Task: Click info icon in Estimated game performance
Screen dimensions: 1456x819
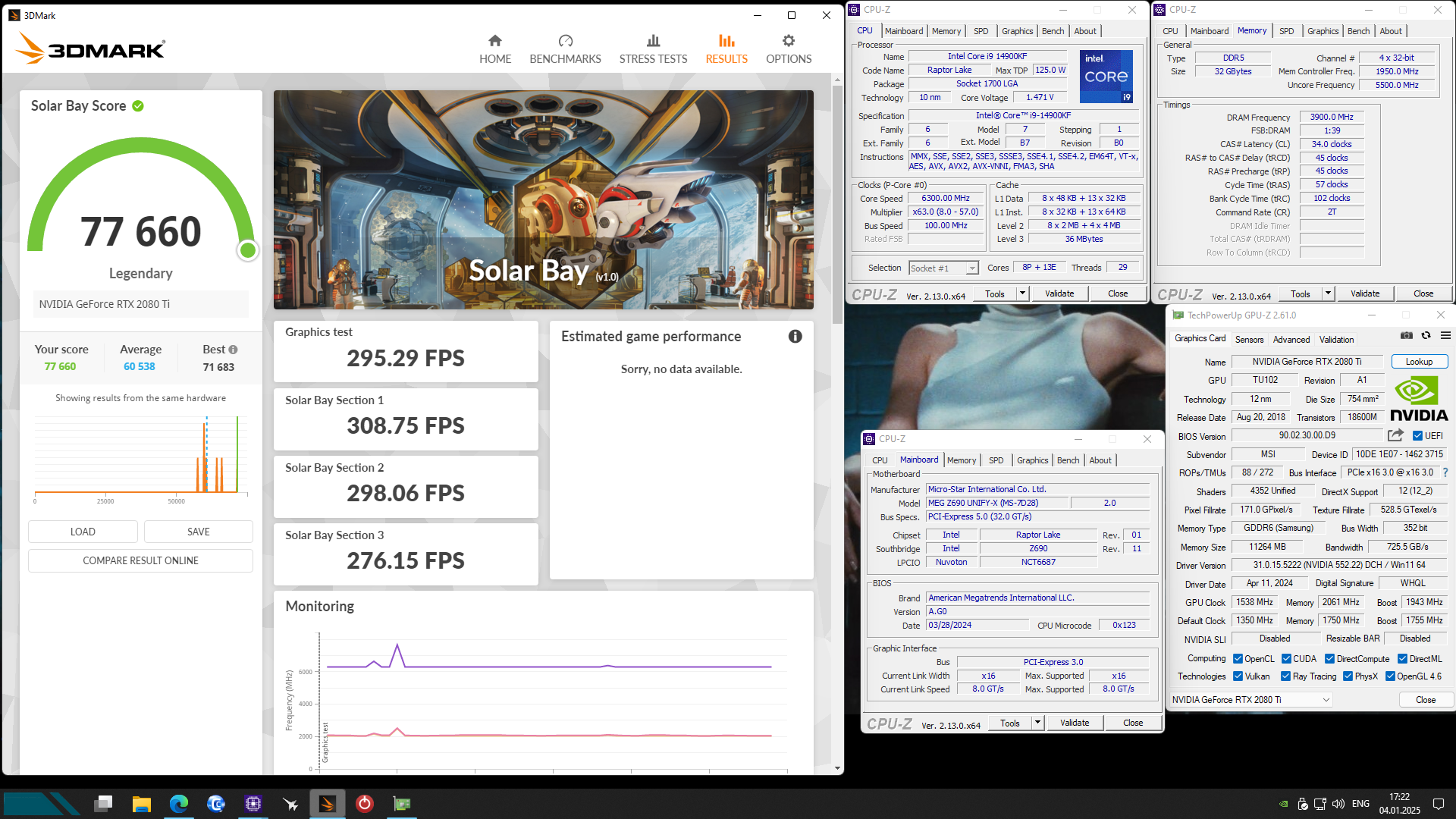Action: (795, 336)
